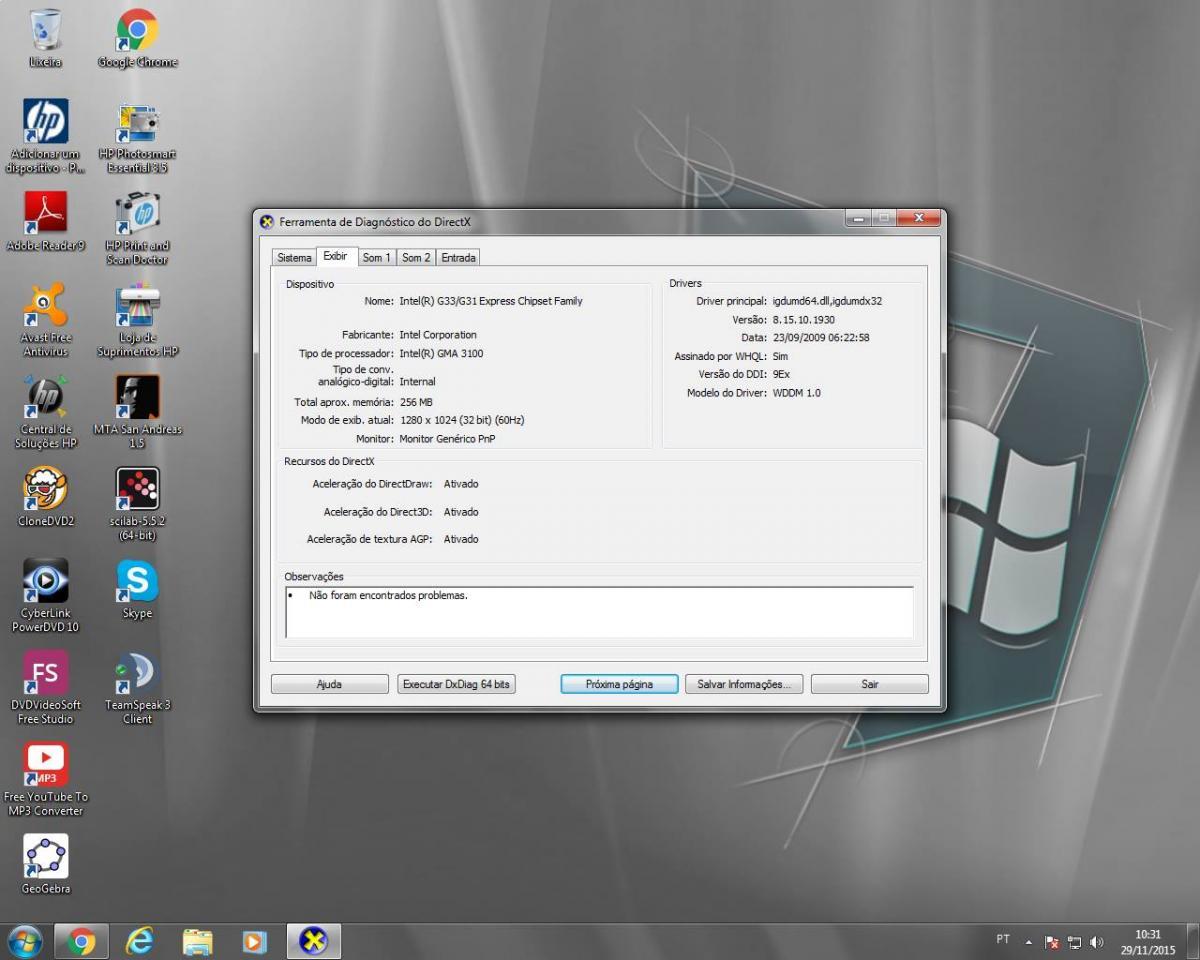The image size is (1200, 960).
Task: Select the MTA San Andreas 1.5 icon
Action: click(137, 412)
